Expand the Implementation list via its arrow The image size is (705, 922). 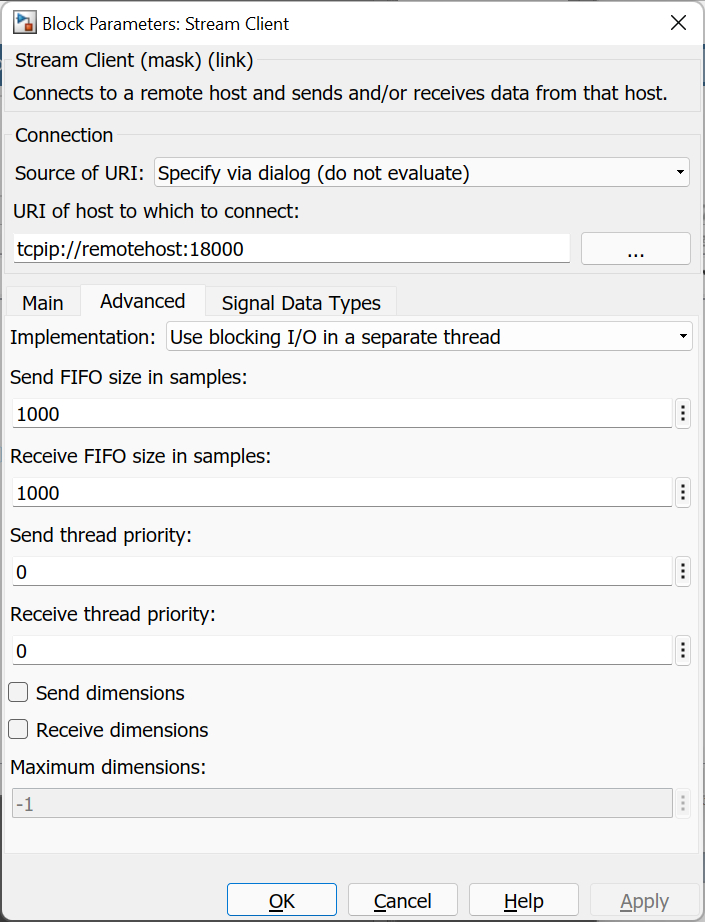[682, 336]
